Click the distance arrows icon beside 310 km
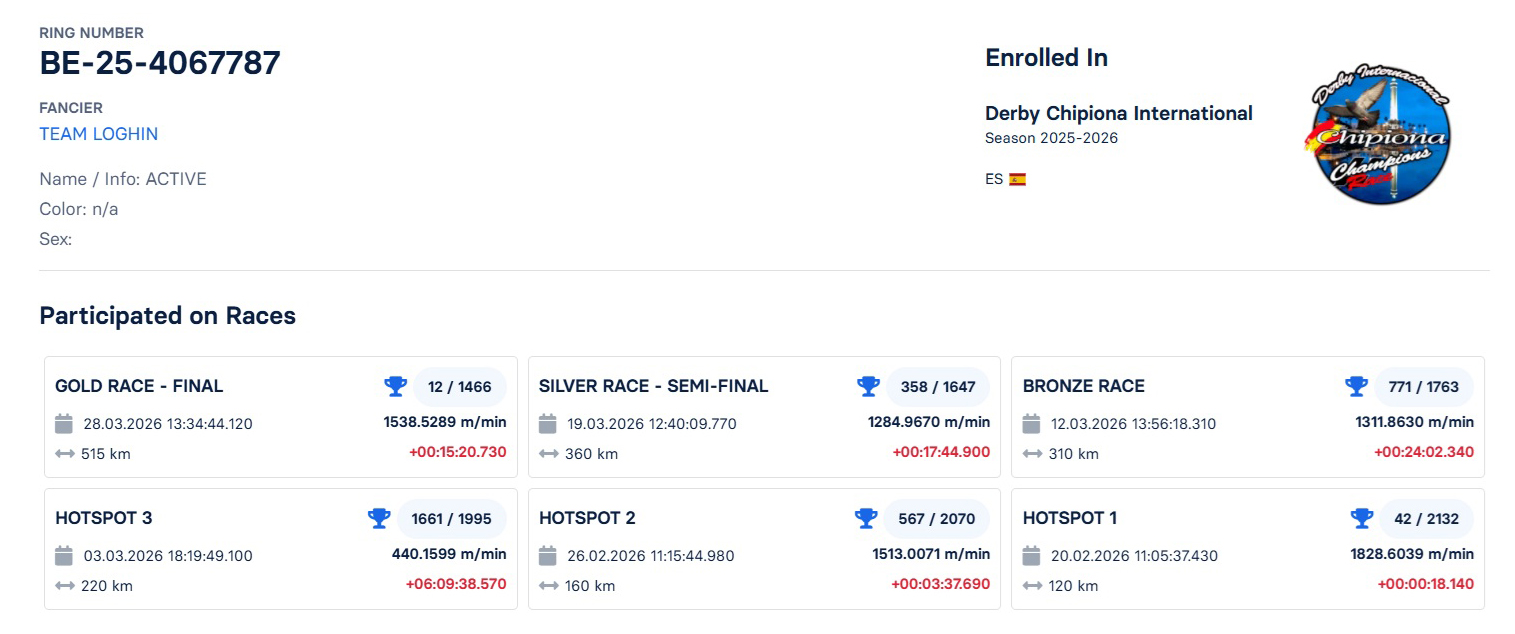This screenshot has height=634, width=1515. pyautogui.click(x=1031, y=453)
